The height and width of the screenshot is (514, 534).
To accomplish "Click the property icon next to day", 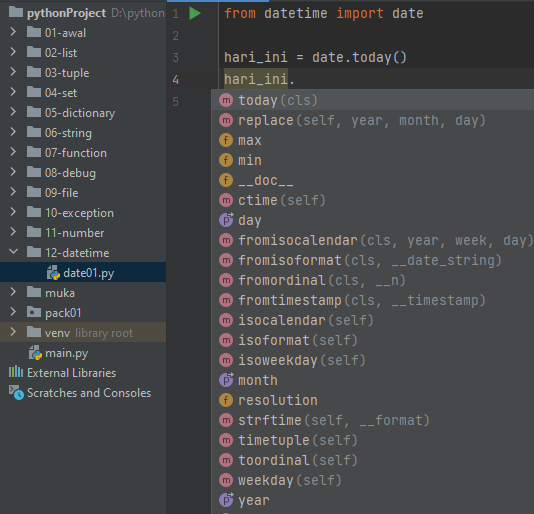I will 226,220.
